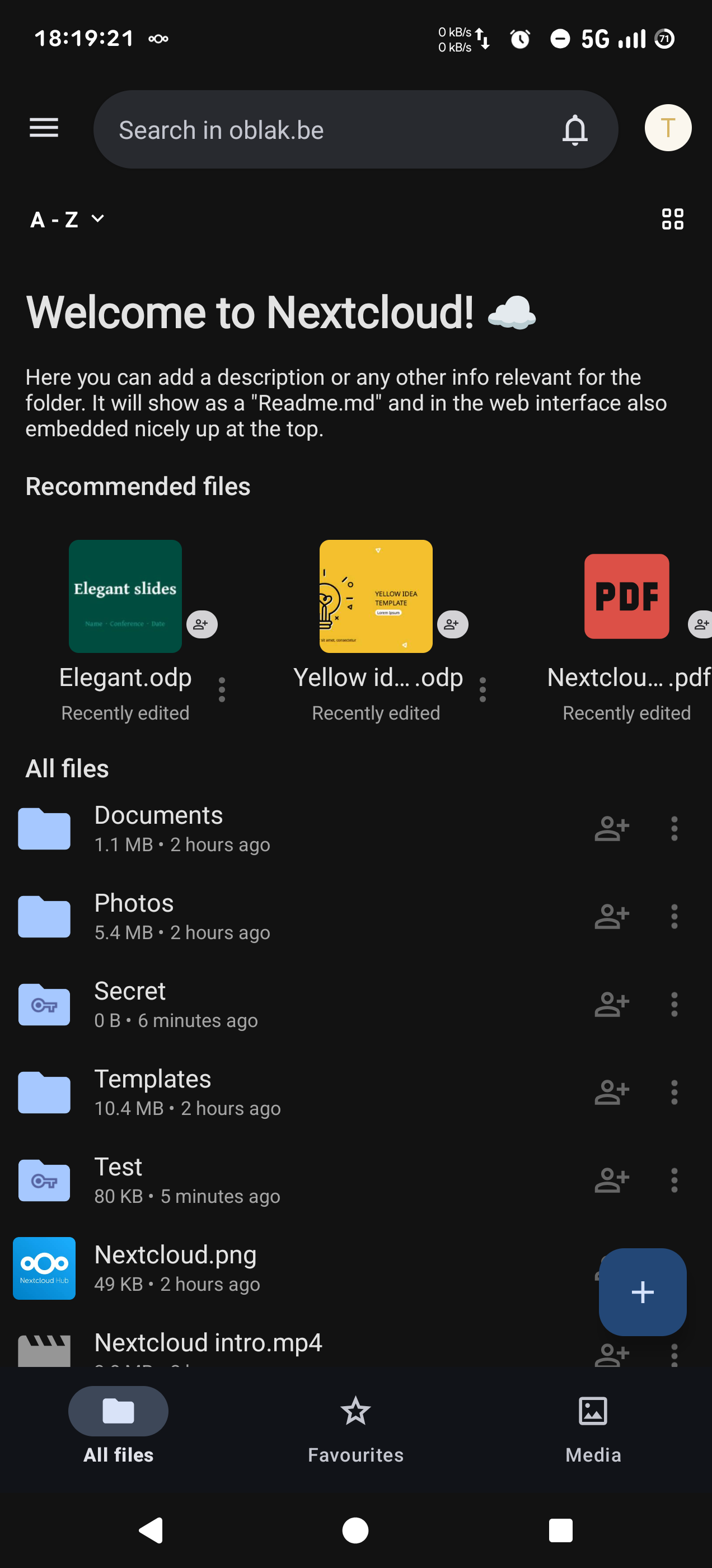Viewport: 712px width, 1568px height.
Task: Tap the Android recent apps button
Action: tap(560, 1530)
